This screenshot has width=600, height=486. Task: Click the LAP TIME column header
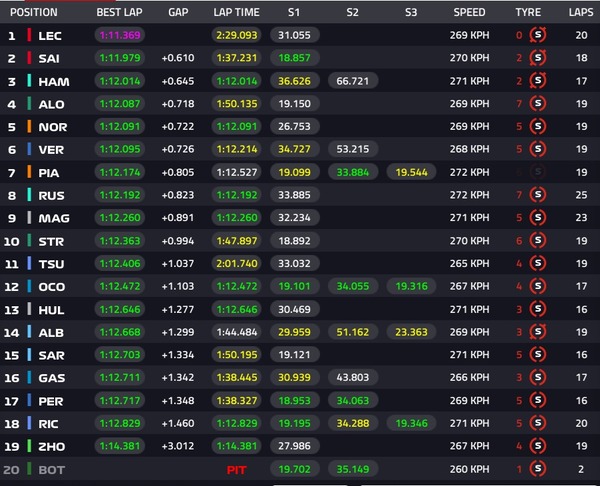236,12
